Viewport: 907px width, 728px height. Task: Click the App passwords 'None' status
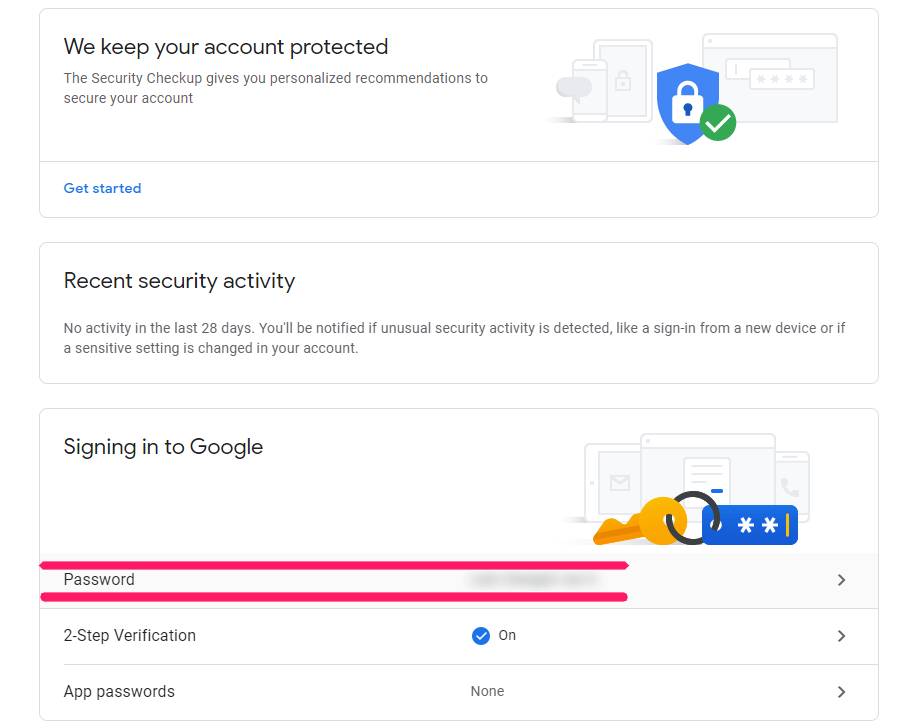(487, 692)
